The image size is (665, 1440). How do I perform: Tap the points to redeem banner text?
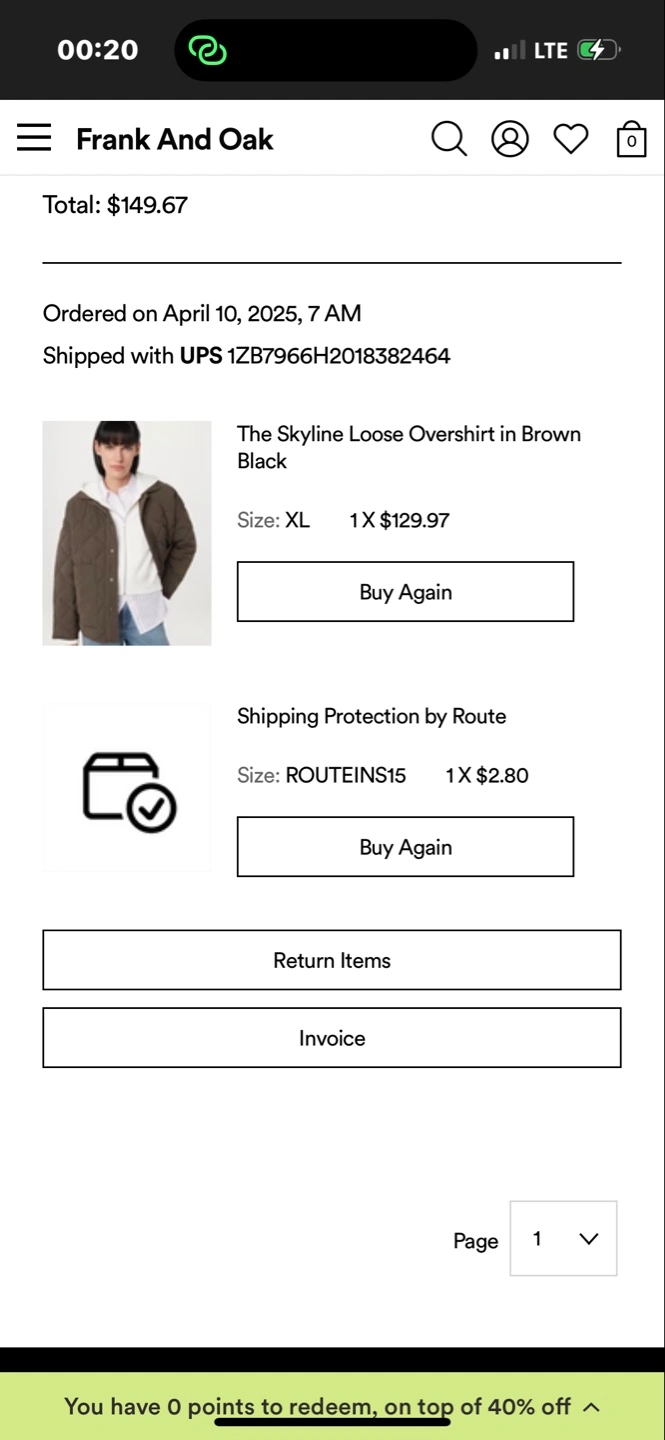pyautogui.click(x=317, y=1407)
